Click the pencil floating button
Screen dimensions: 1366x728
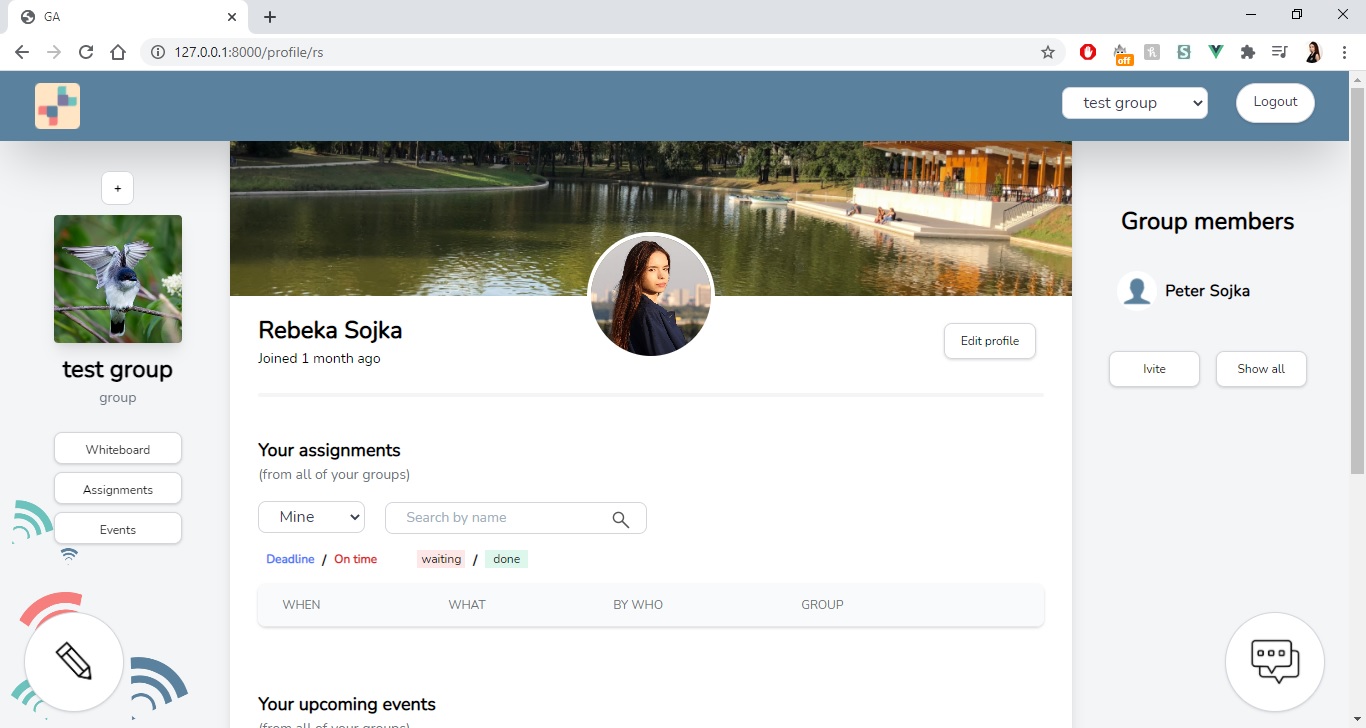74,662
